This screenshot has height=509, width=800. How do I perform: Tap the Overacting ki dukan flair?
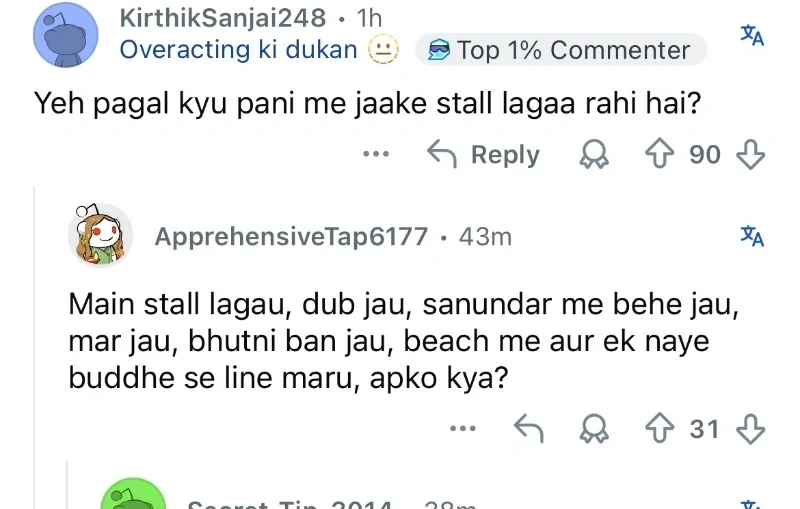238,50
